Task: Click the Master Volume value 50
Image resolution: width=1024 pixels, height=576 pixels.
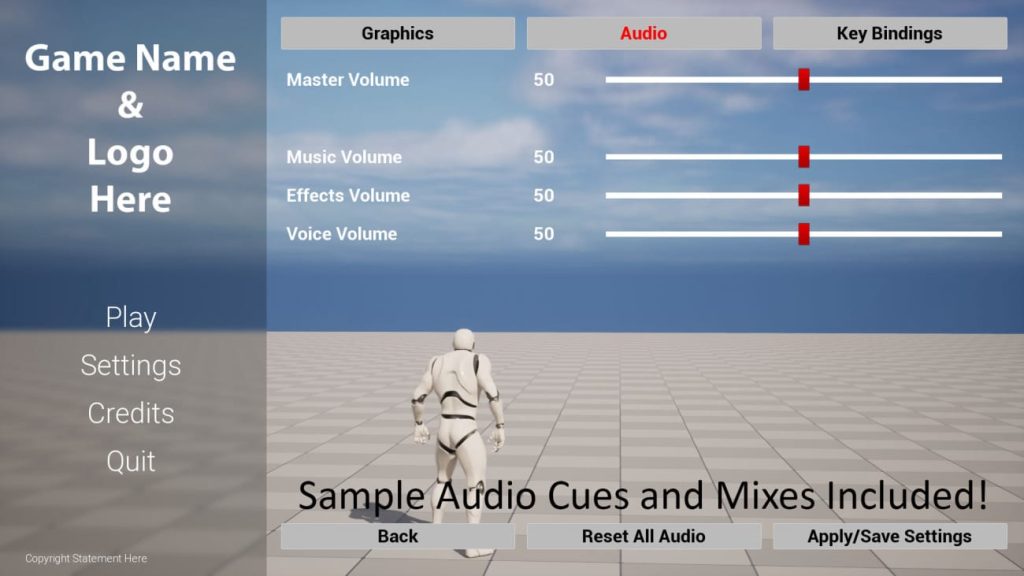Action: (543, 80)
